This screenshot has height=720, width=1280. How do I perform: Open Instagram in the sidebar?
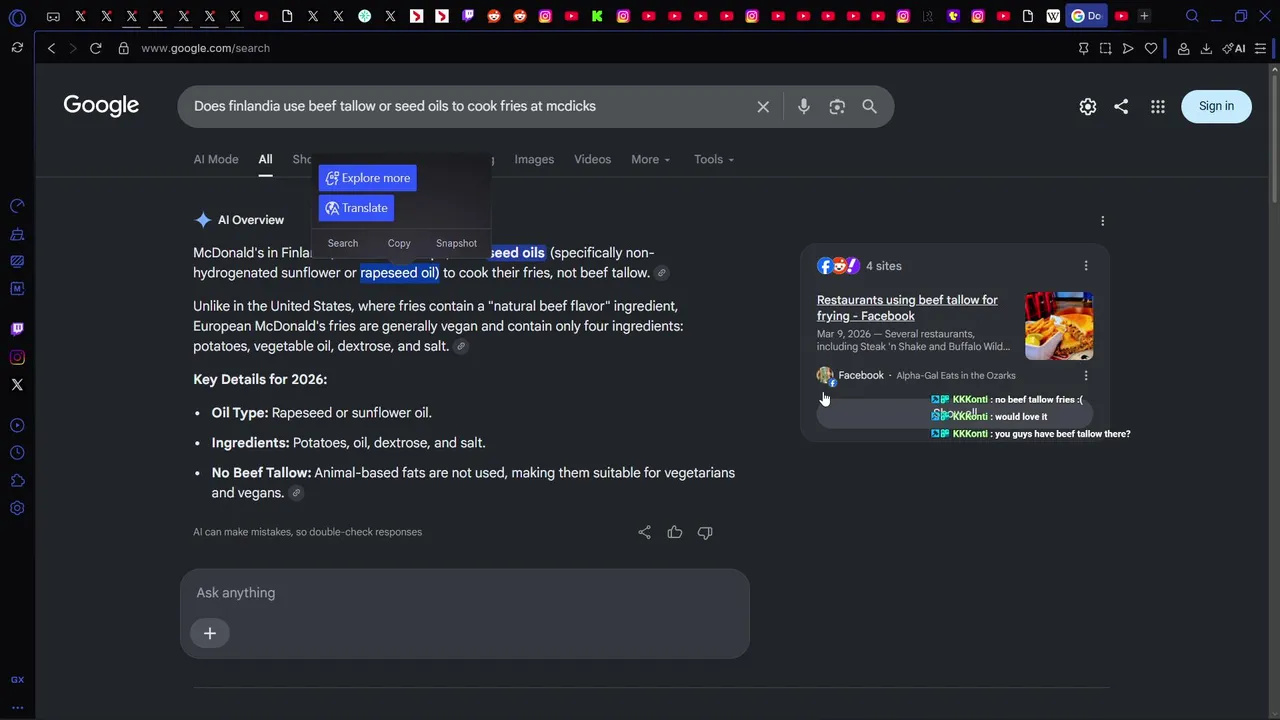coord(17,357)
